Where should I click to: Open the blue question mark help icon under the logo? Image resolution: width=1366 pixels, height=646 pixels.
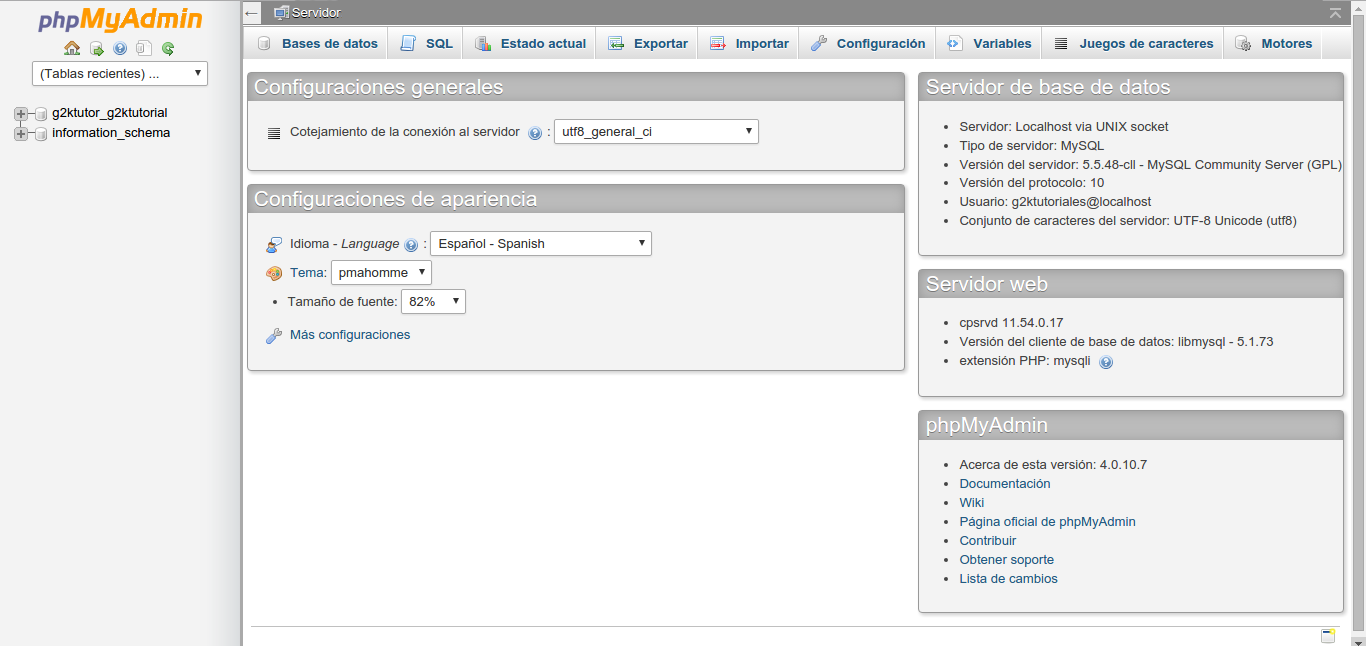(x=120, y=48)
